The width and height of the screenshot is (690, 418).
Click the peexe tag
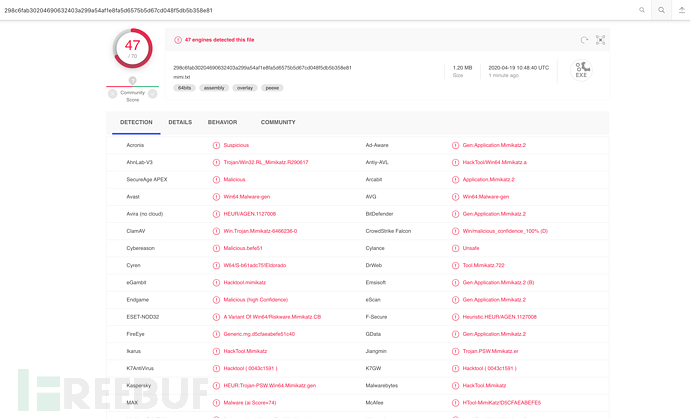272,88
